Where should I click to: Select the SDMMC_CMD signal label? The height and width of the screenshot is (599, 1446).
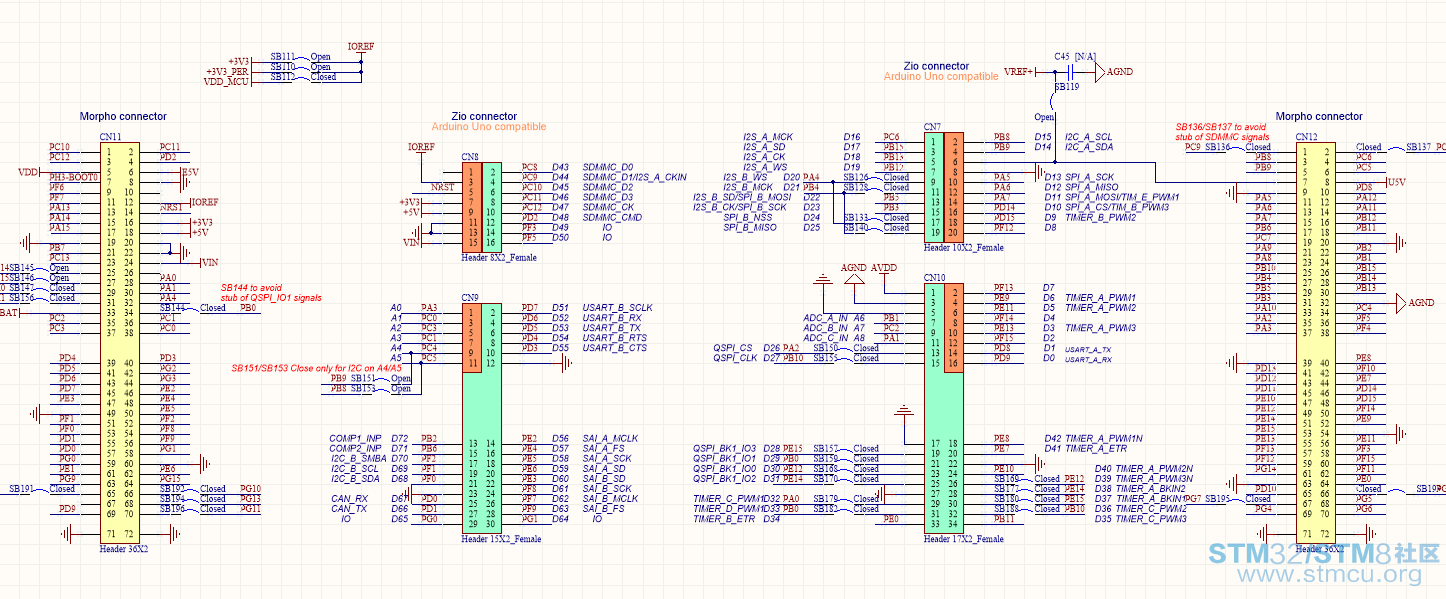611,217
